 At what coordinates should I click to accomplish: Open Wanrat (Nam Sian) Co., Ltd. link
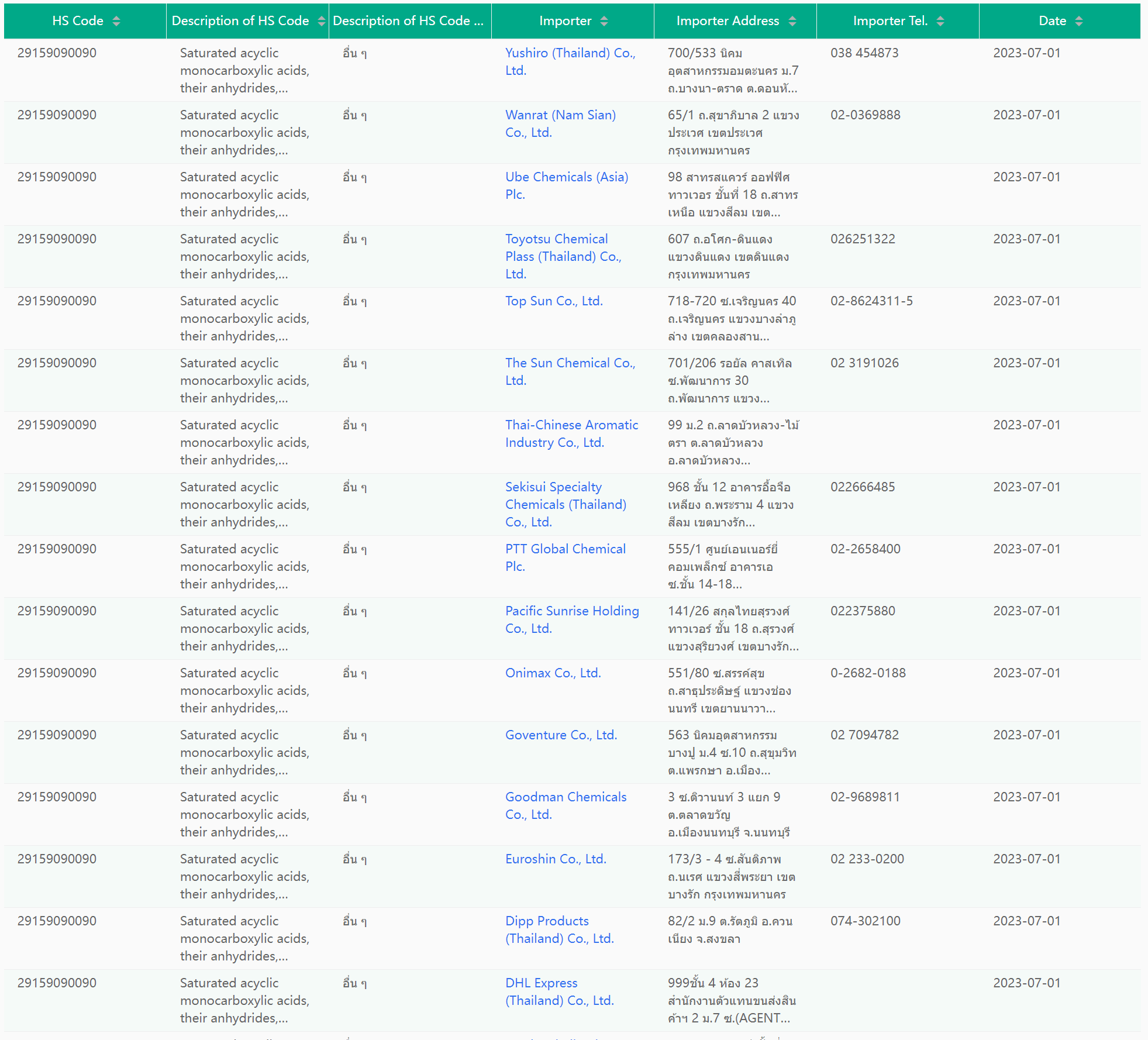pos(560,123)
